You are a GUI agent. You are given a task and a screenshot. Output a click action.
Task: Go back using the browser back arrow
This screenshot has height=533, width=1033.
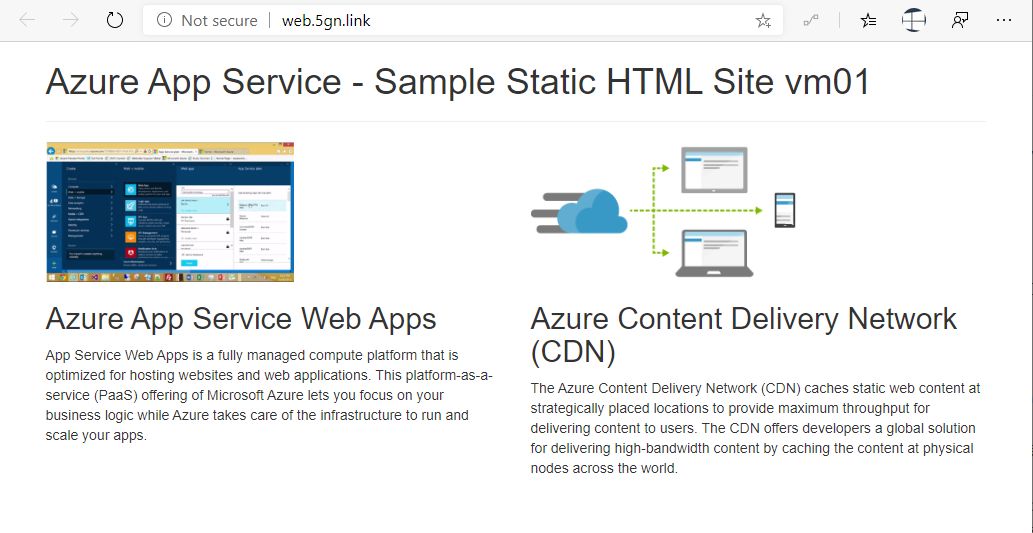point(28,20)
